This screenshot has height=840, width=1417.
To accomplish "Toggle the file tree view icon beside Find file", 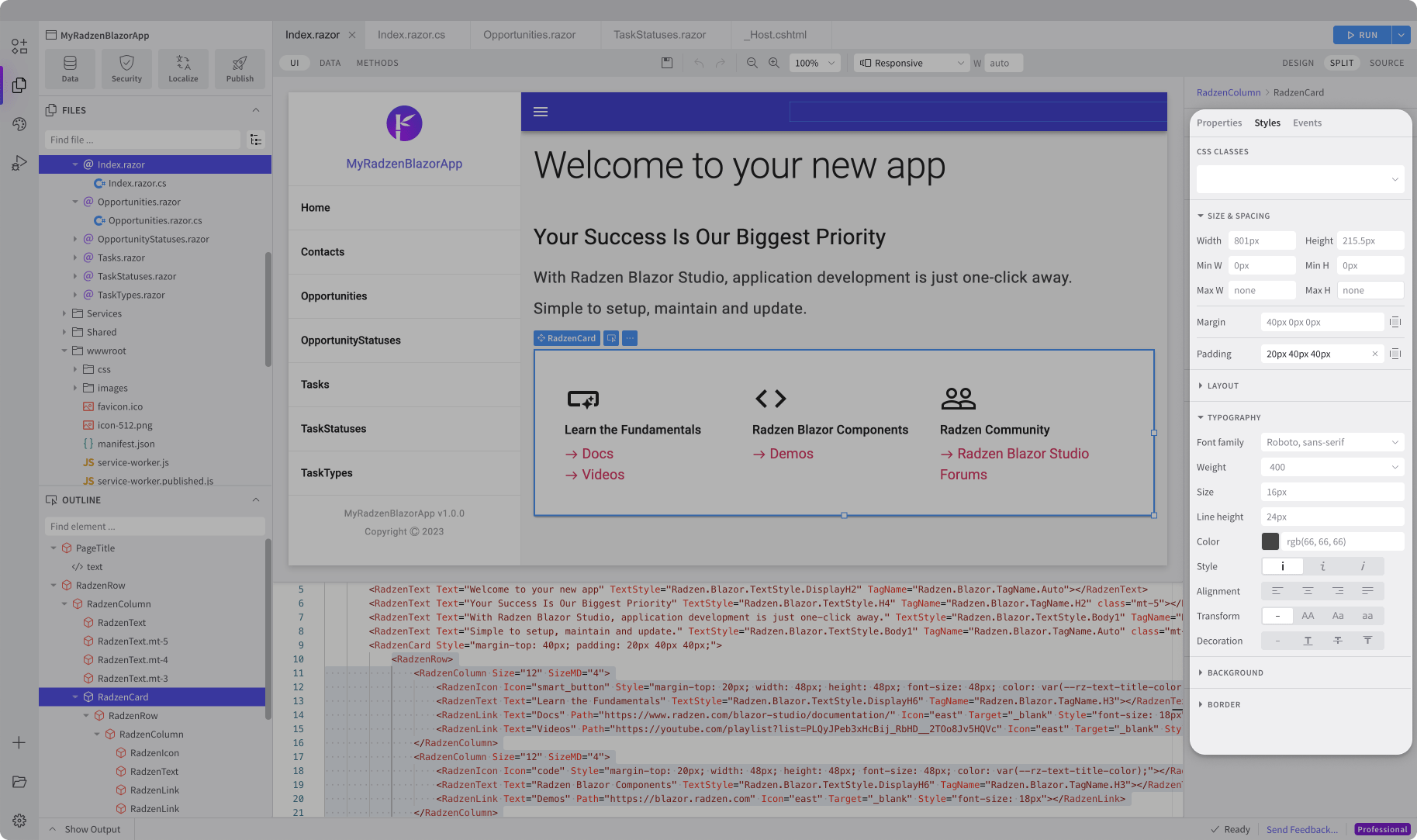I will coord(255,140).
